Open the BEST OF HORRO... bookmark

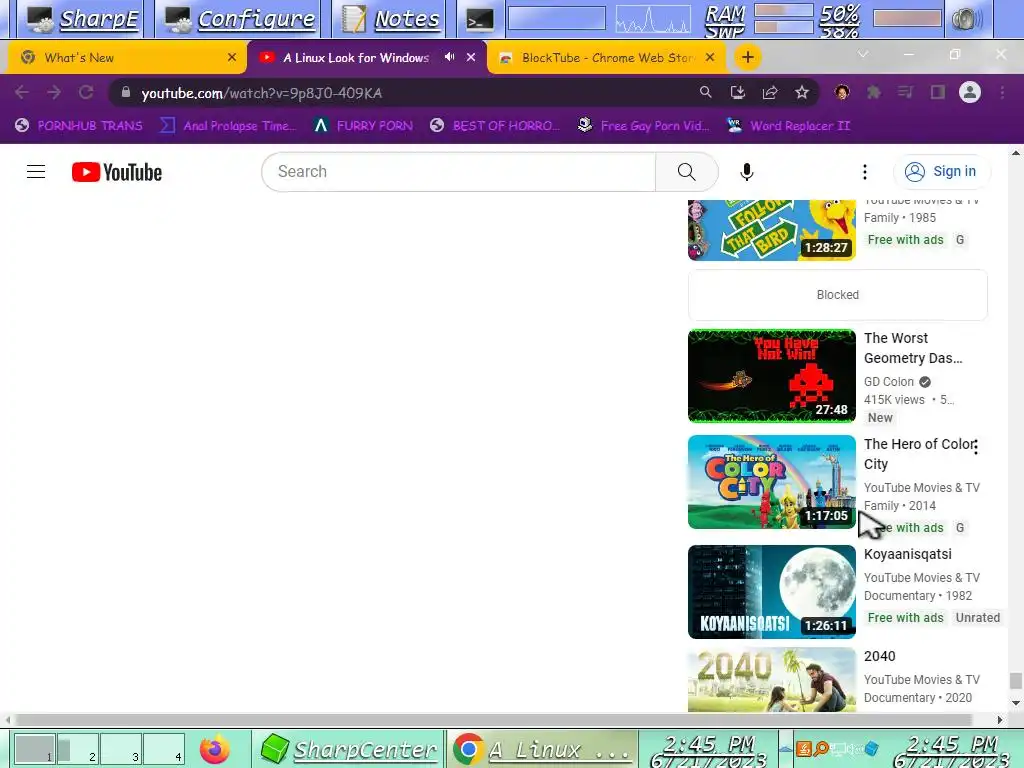[495, 125]
